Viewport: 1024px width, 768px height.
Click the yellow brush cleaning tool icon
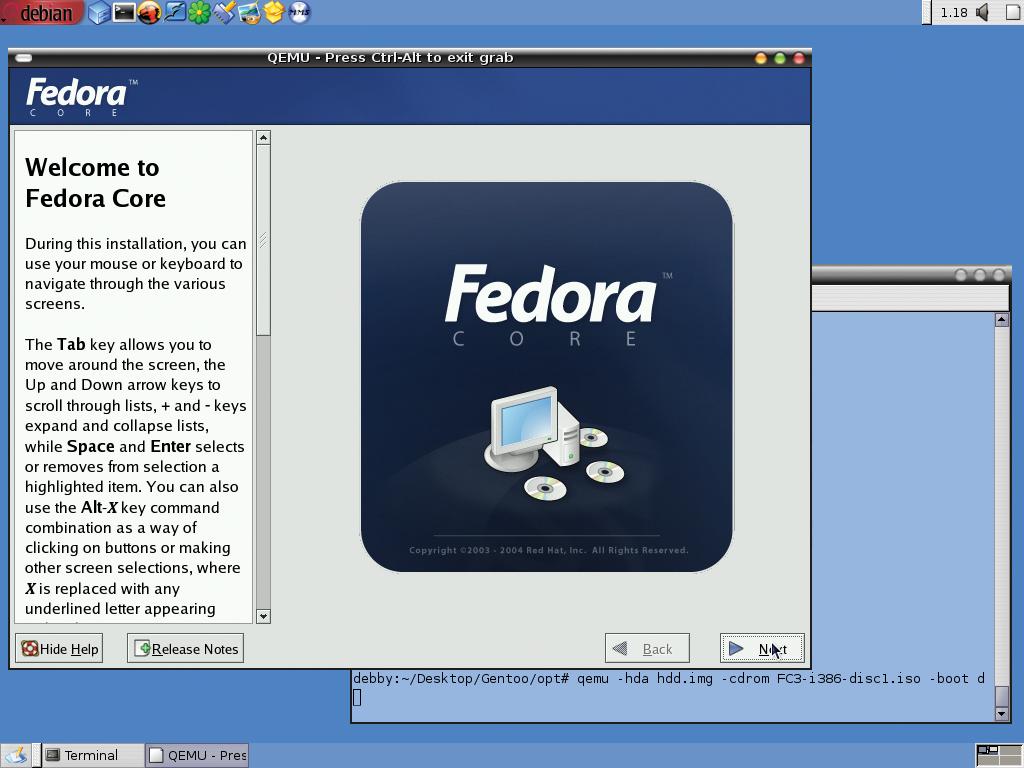pyautogui.click(x=223, y=12)
